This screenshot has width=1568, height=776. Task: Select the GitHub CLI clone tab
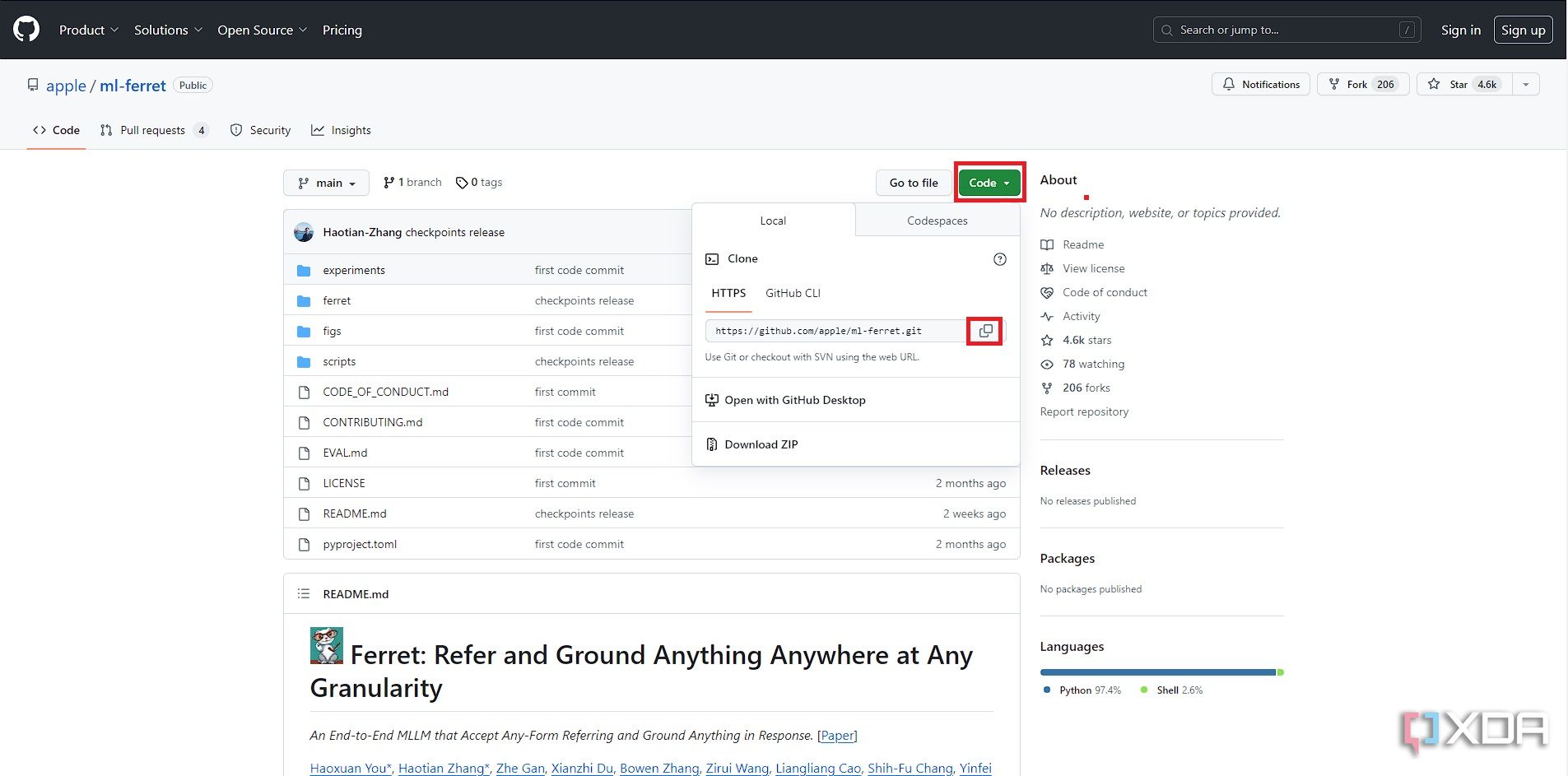pyautogui.click(x=793, y=293)
